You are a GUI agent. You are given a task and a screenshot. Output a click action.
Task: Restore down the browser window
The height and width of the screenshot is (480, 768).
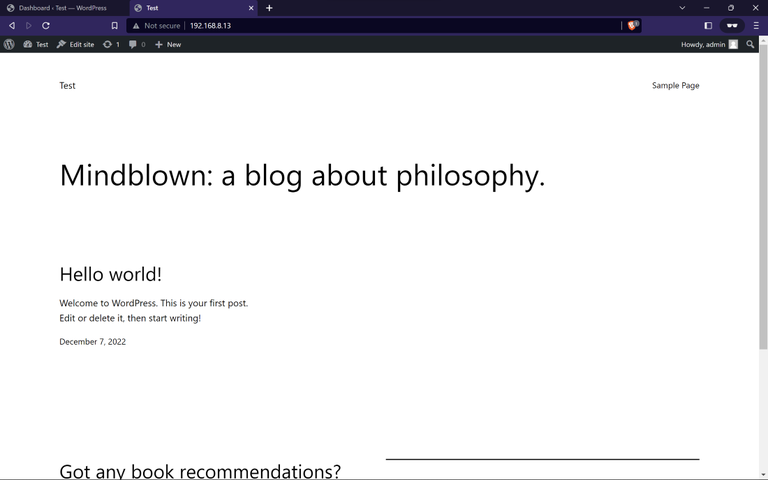point(731,8)
